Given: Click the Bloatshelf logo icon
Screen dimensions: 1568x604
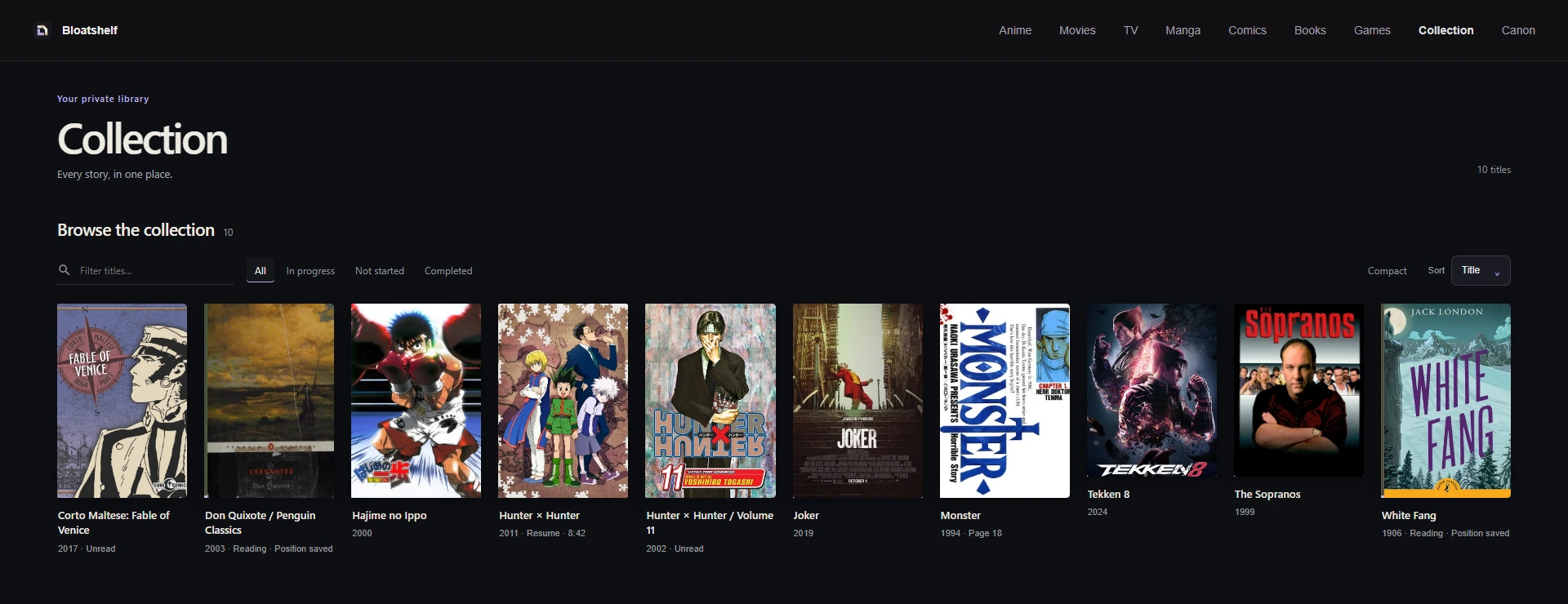Looking at the screenshot, I should pos(42,30).
